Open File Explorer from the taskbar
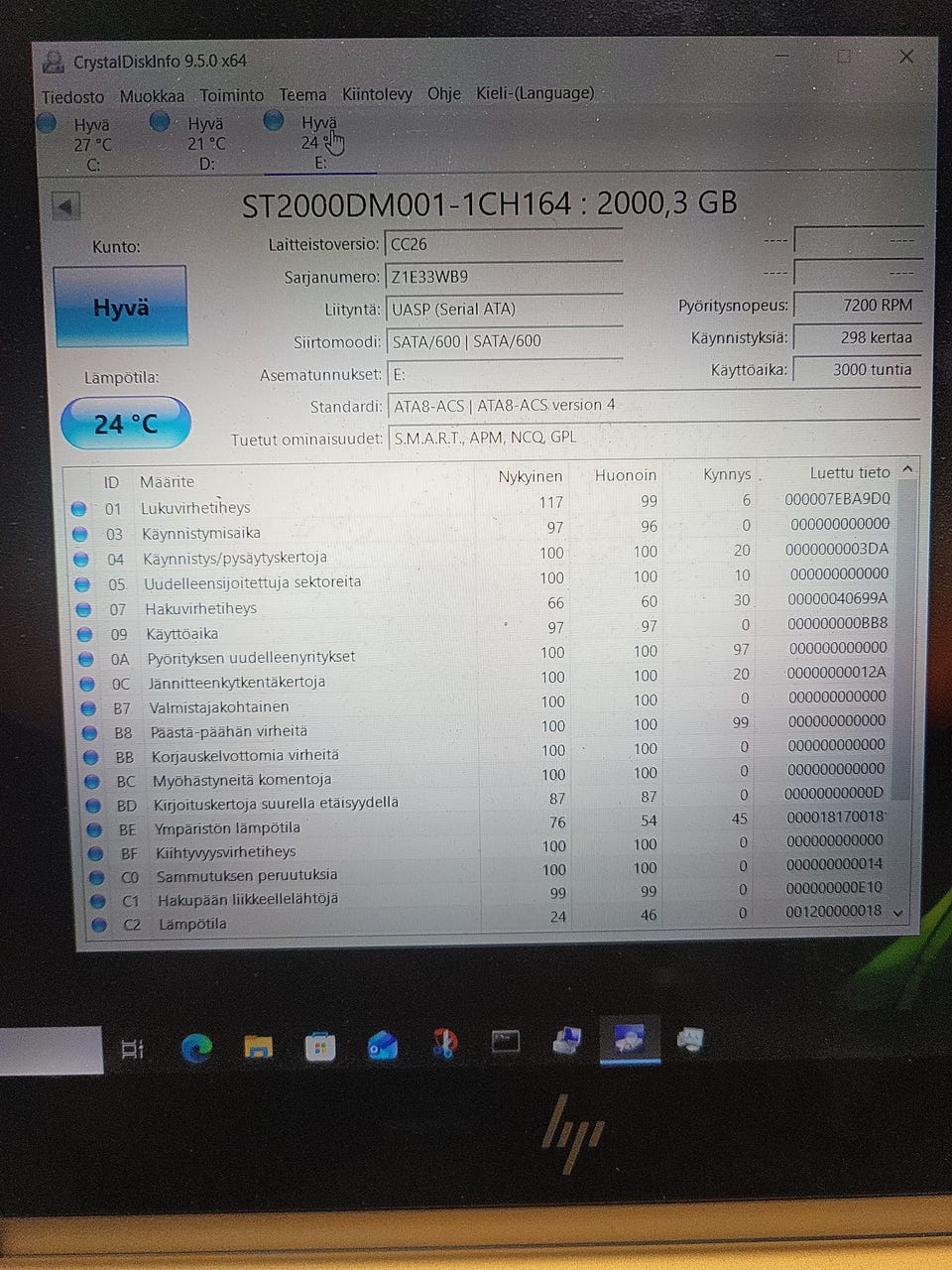This screenshot has height=1270, width=952. pos(258,1047)
